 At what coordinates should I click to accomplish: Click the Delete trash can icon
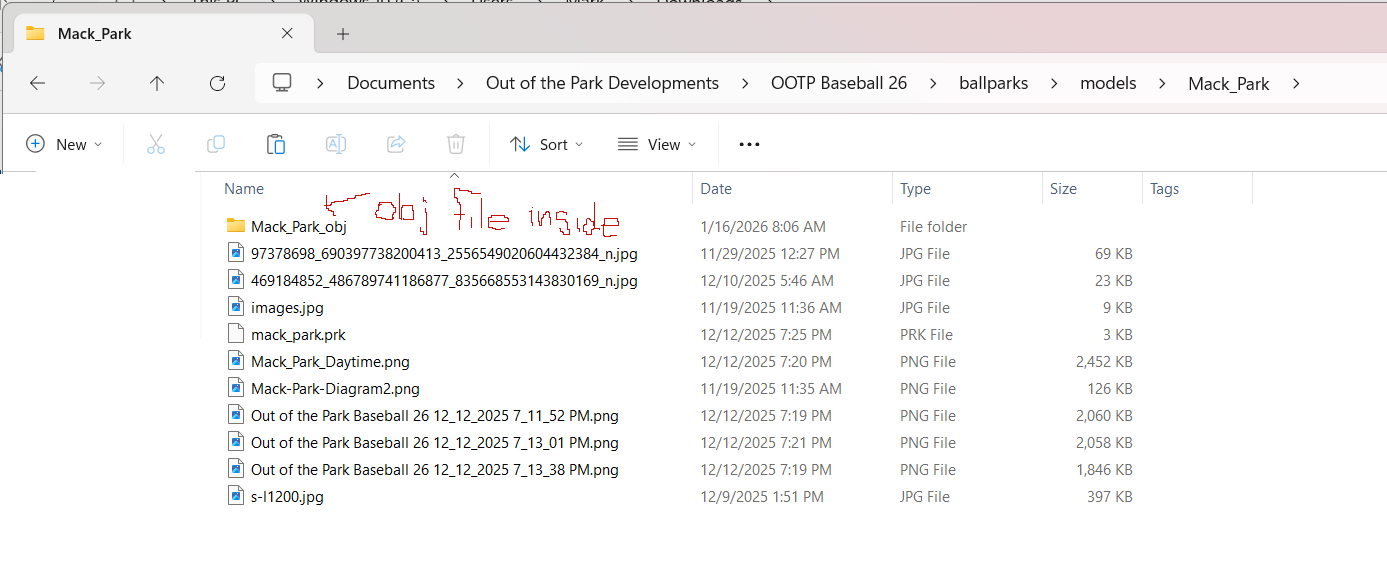(456, 144)
